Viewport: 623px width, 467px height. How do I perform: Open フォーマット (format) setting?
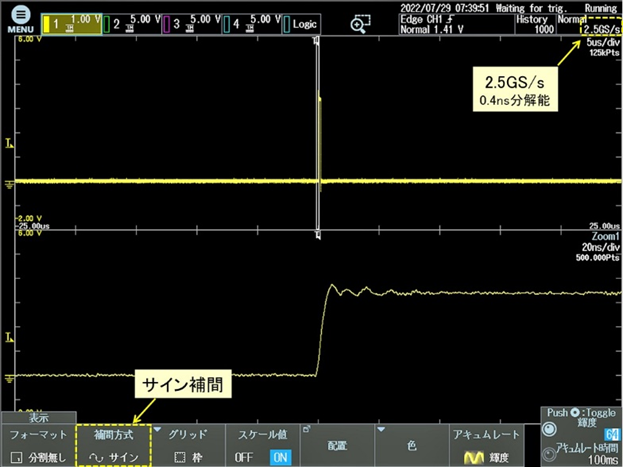point(38,445)
